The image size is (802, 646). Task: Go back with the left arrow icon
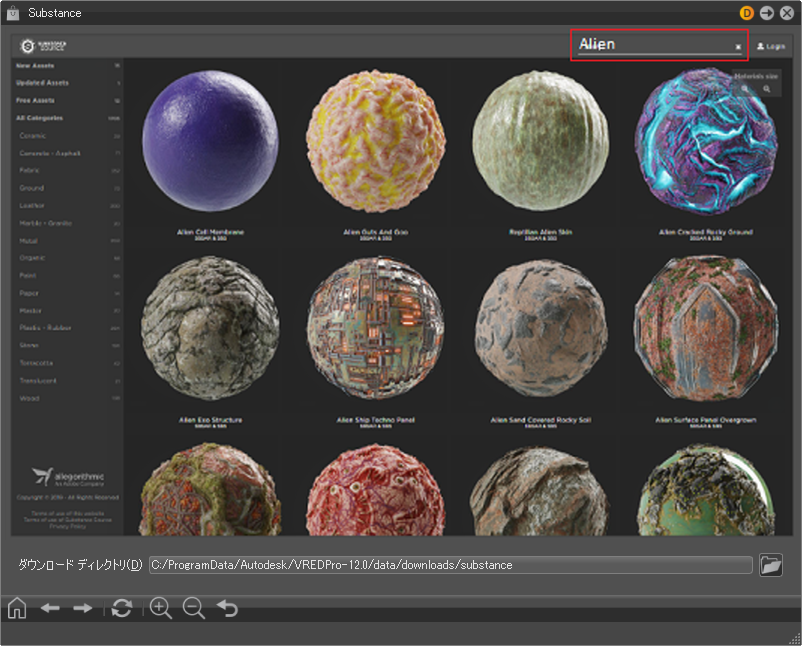click(x=50, y=608)
